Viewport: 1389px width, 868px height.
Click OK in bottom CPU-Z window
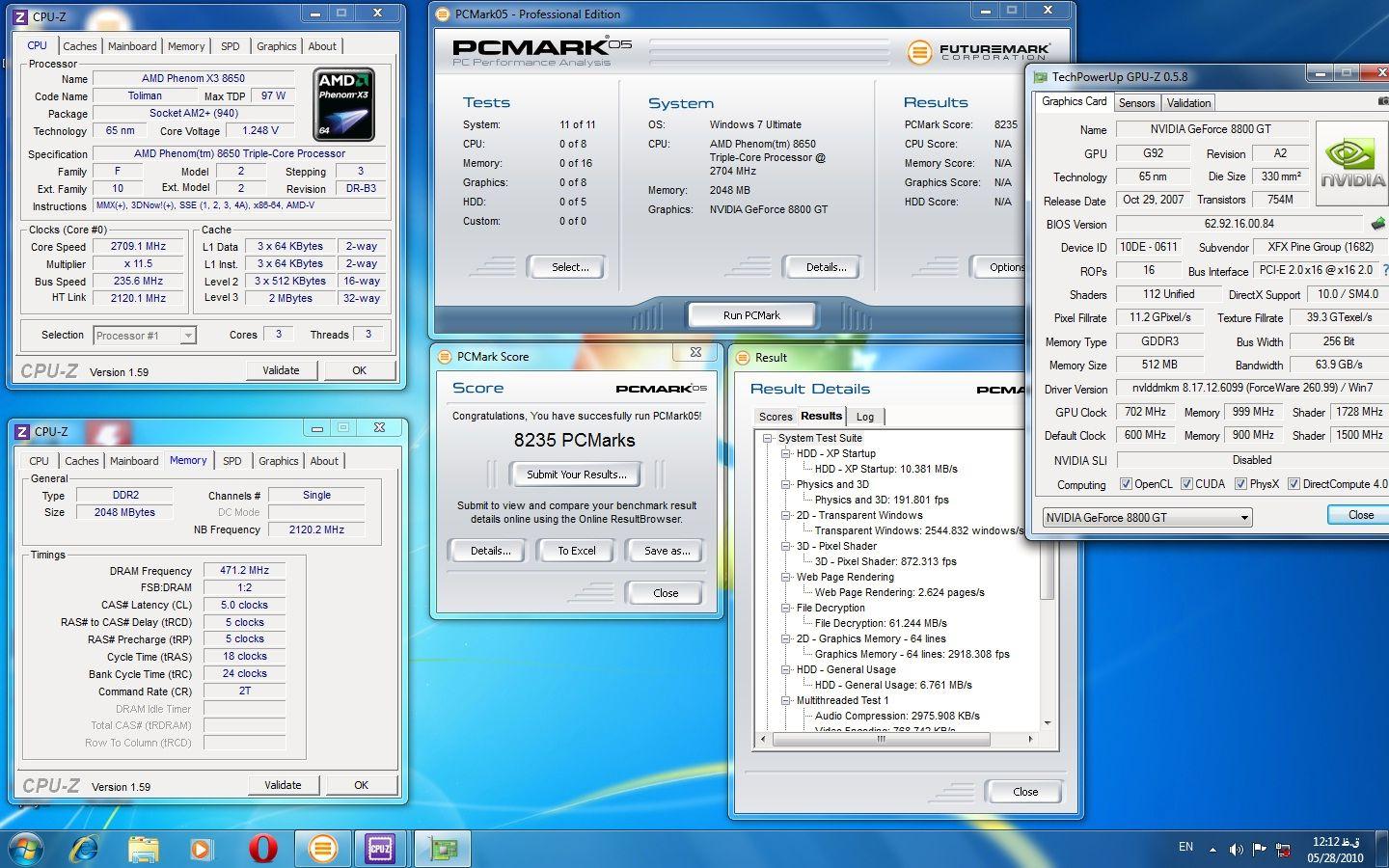(361, 785)
